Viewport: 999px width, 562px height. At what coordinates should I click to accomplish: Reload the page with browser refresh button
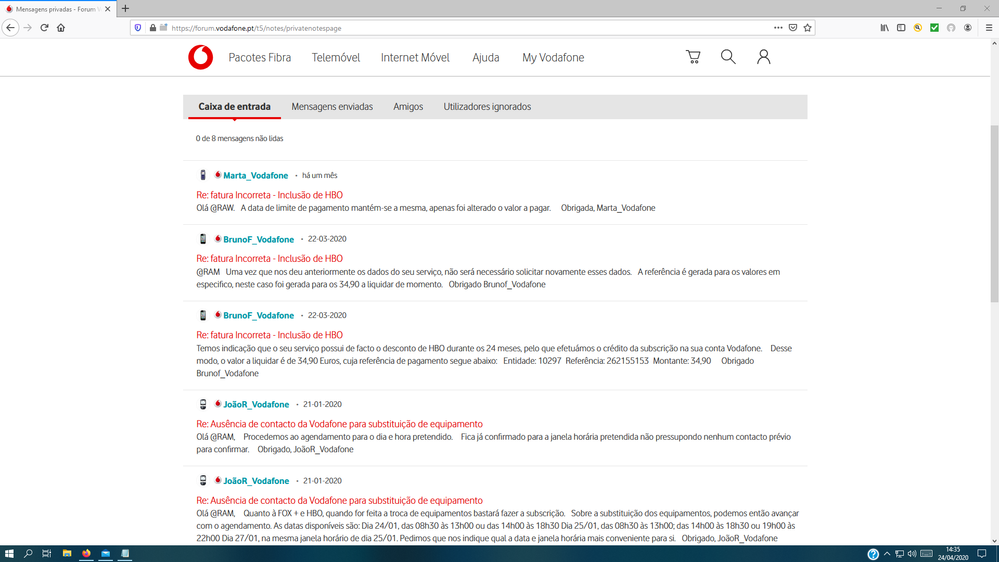coord(44,28)
